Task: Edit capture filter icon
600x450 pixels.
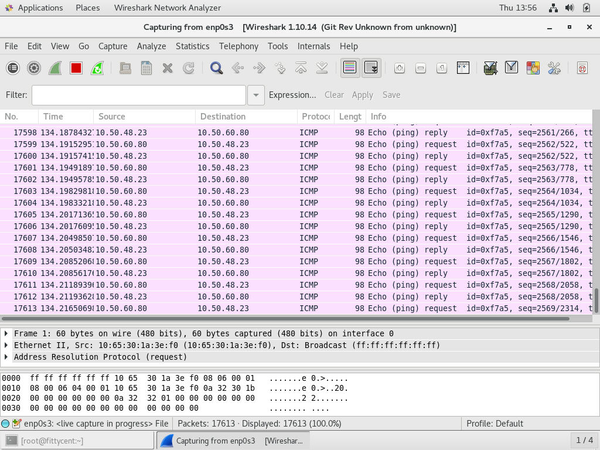Action: pyautogui.click(x=490, y=68)
